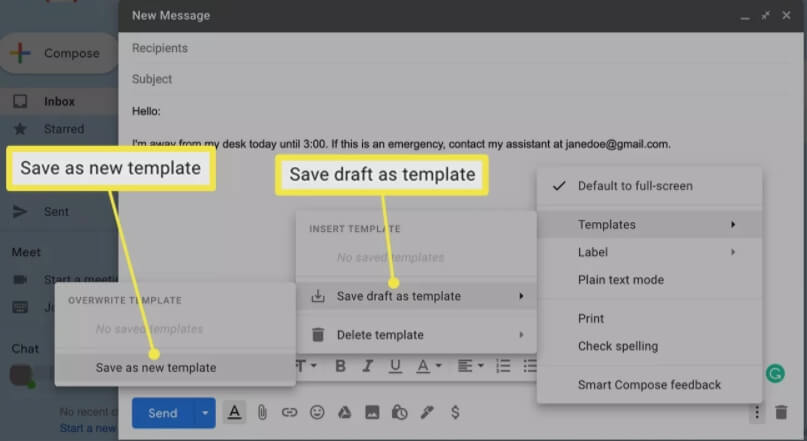Click the Recipients field
Viewport: 807px width, 441px height.
point(461,48)
